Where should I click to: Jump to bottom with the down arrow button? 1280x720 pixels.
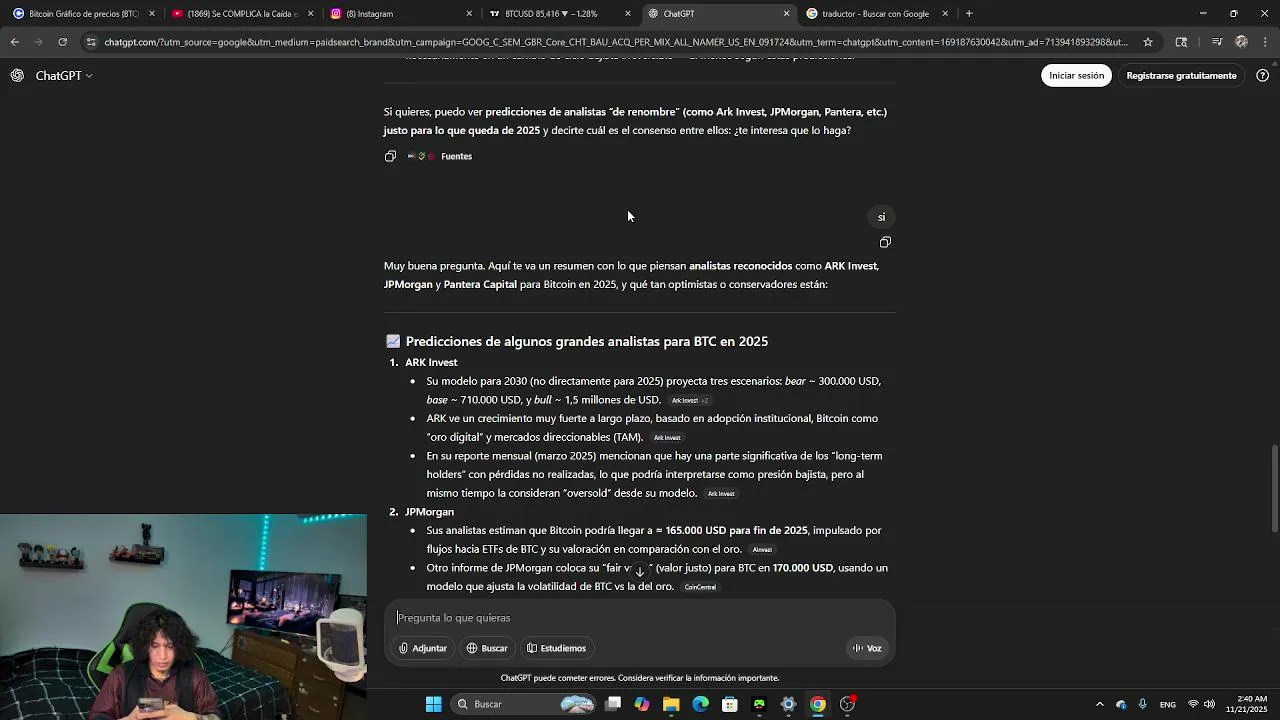[x=640, y=571]
